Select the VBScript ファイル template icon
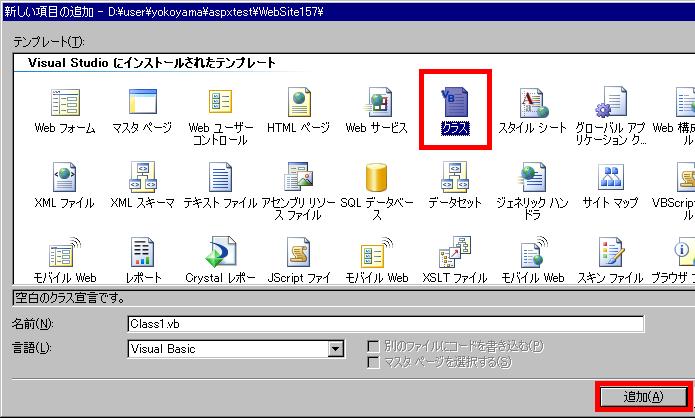The image size is (695, 418). 686,177
